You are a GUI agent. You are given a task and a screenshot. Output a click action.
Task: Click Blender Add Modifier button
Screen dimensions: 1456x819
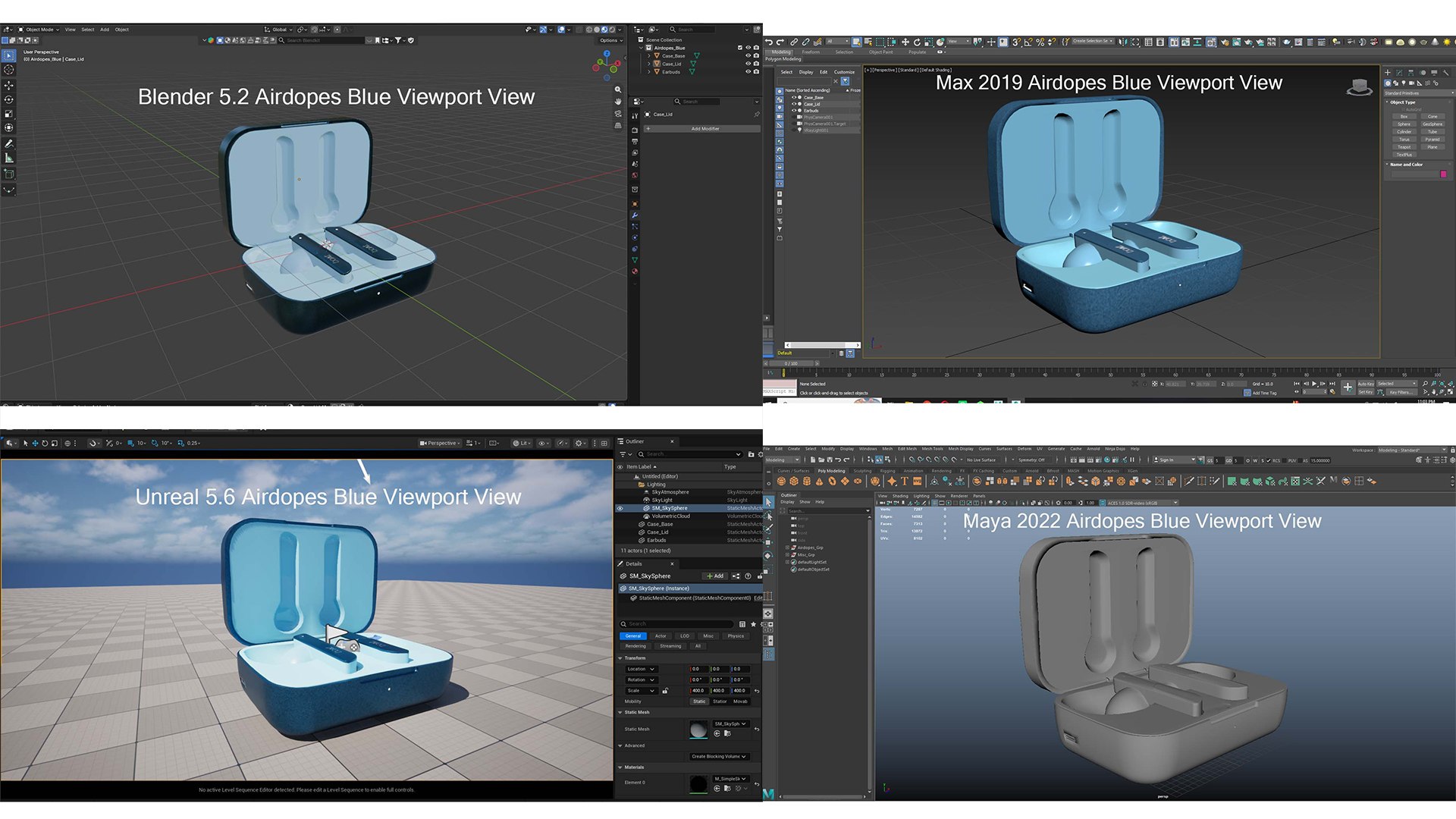702,129
